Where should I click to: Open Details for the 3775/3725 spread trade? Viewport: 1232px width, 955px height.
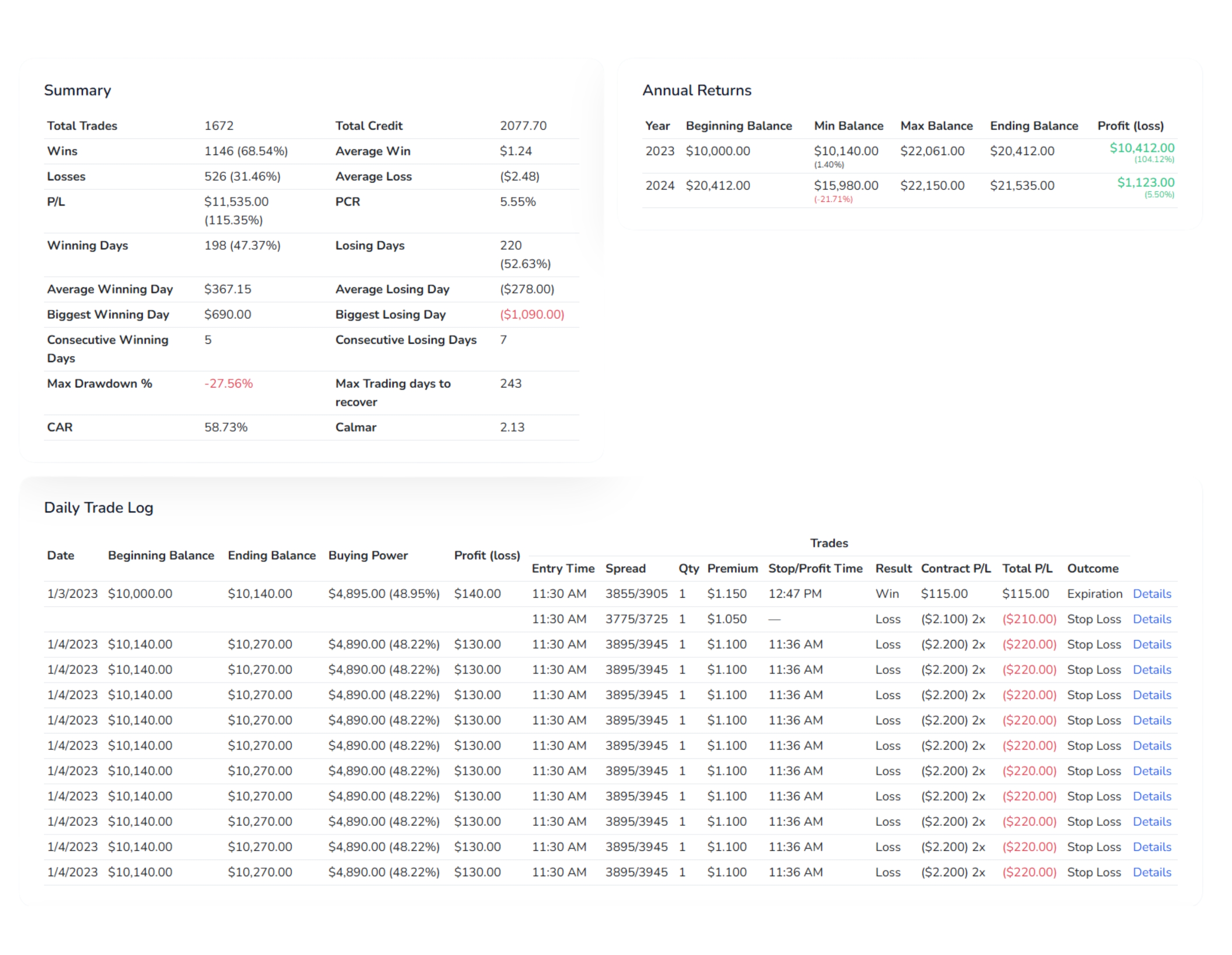[1151, 619]
